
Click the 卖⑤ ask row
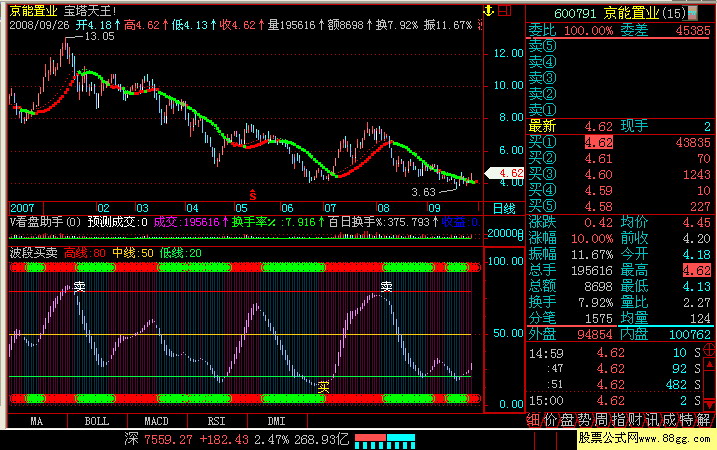pyautogui.click(x=620, y=46)
